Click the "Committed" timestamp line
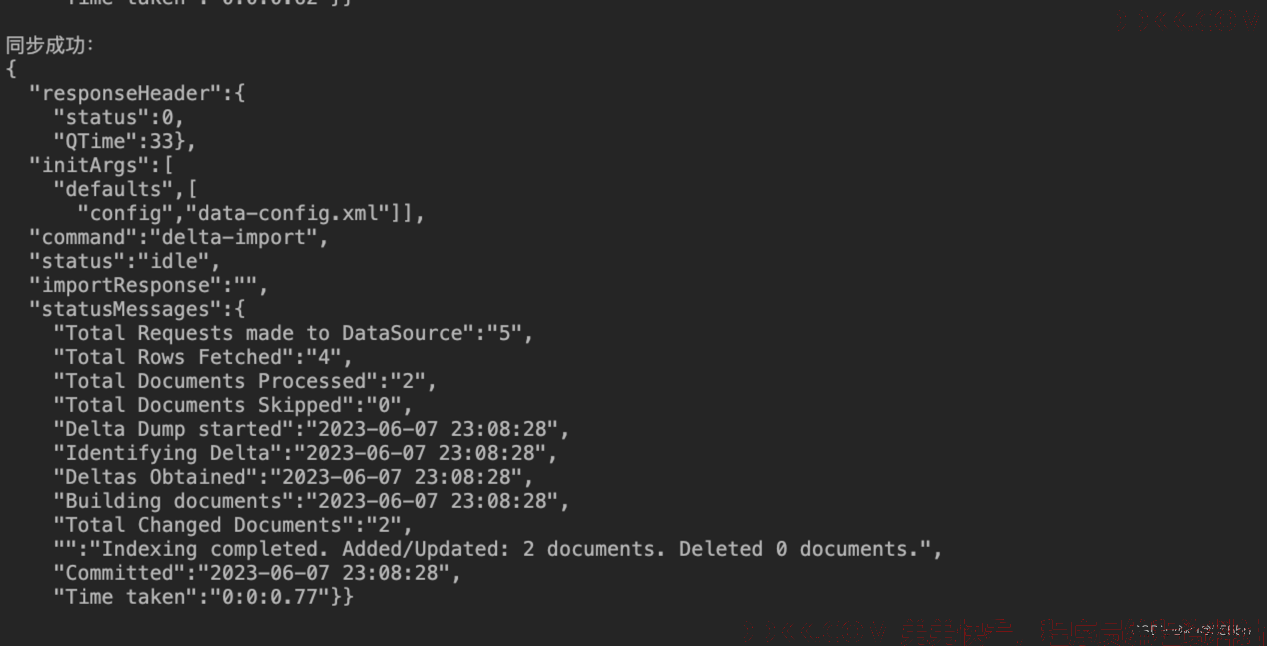 point(258,573)
